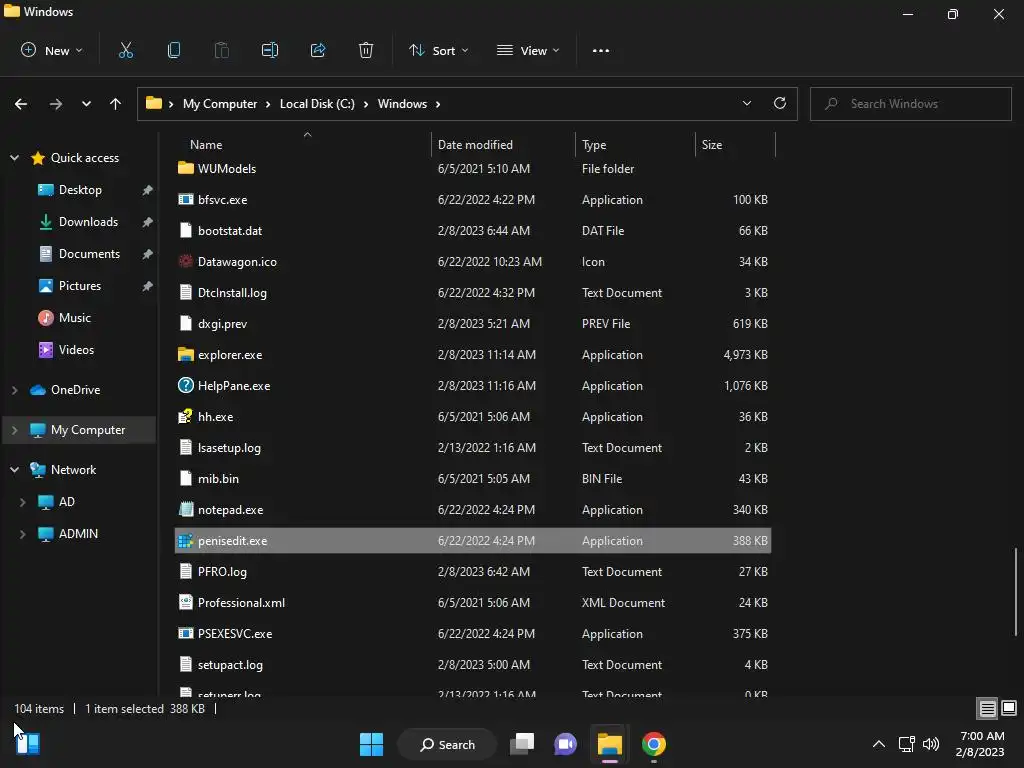Image resolution: width=1024 pixels, height=768 pixels.
Task: Click the Local Disk (C:) breadcrumb
Action: pyautogui.click(x=317, y=104)
